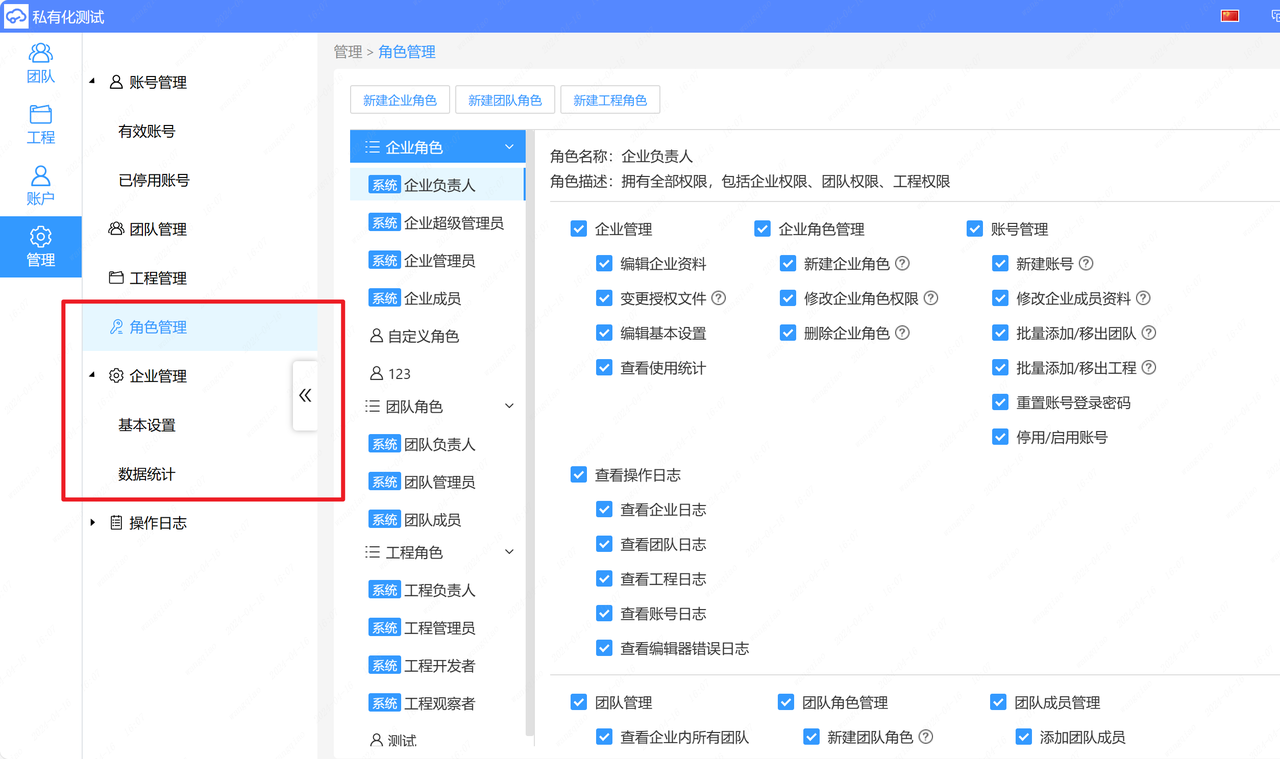Open the 团队 section in left rail
The height and width of the screenshot is (759, 1280).
click(x=41, y=62)
